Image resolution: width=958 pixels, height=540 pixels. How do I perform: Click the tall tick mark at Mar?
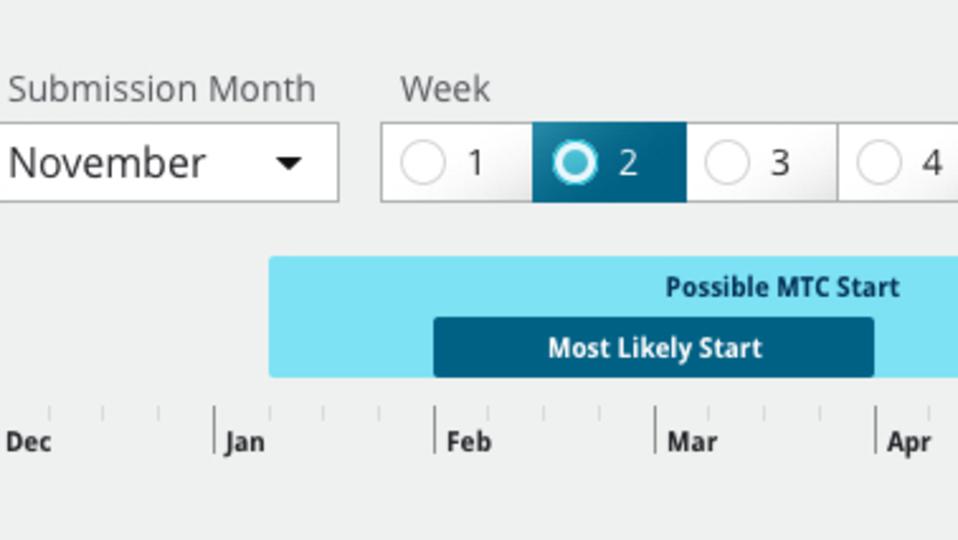[655, 428]
